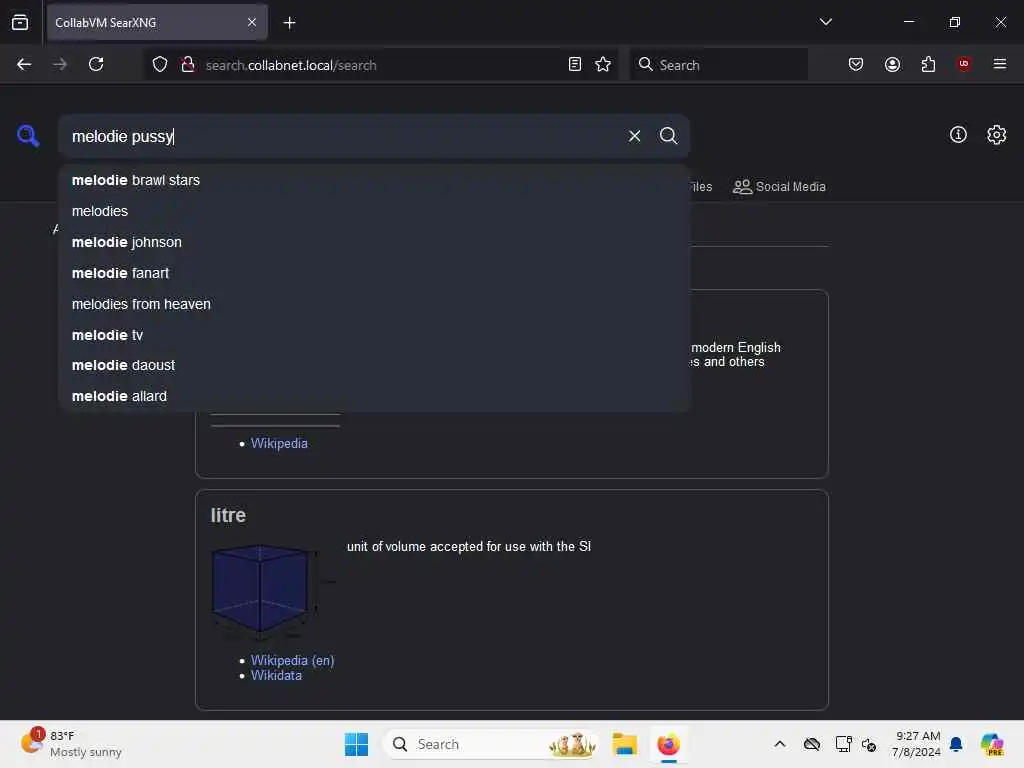
Task: Focus the Firefox toolbar Search box
Action: (x=718, y=65)
